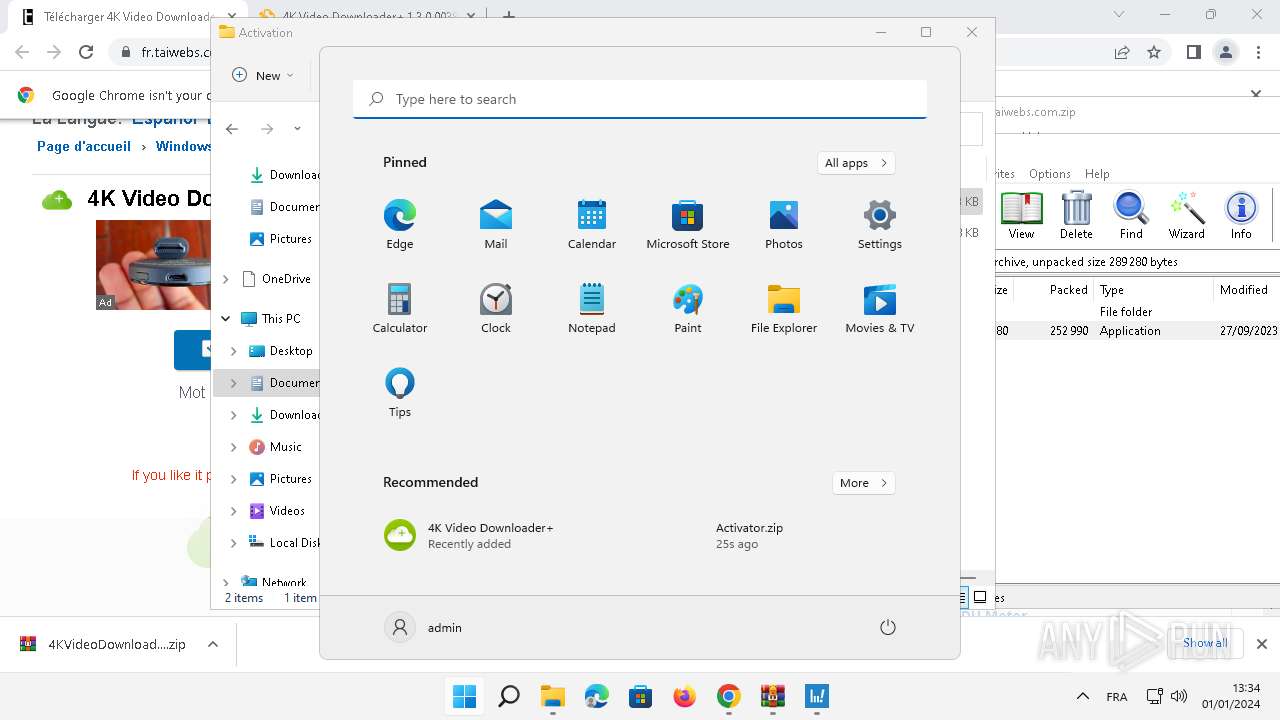Click the WinRAR Find toolbar icon

(1131, 216)
